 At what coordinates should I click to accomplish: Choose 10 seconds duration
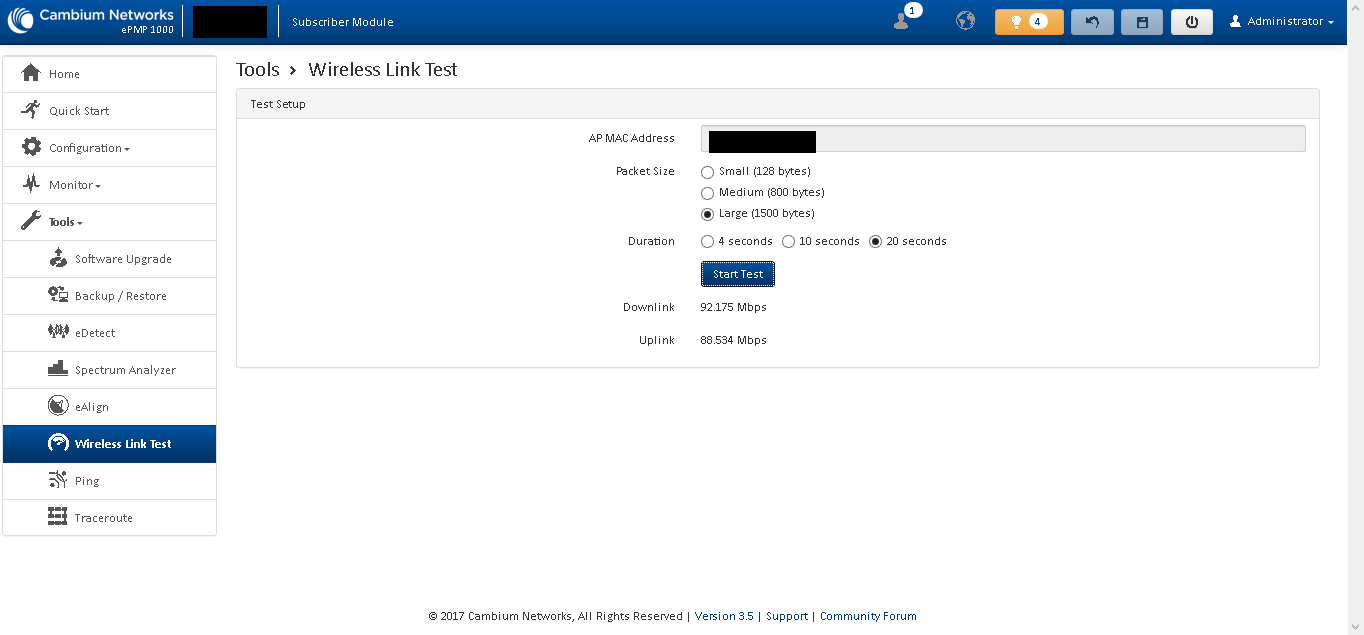(x=788, y=242)
